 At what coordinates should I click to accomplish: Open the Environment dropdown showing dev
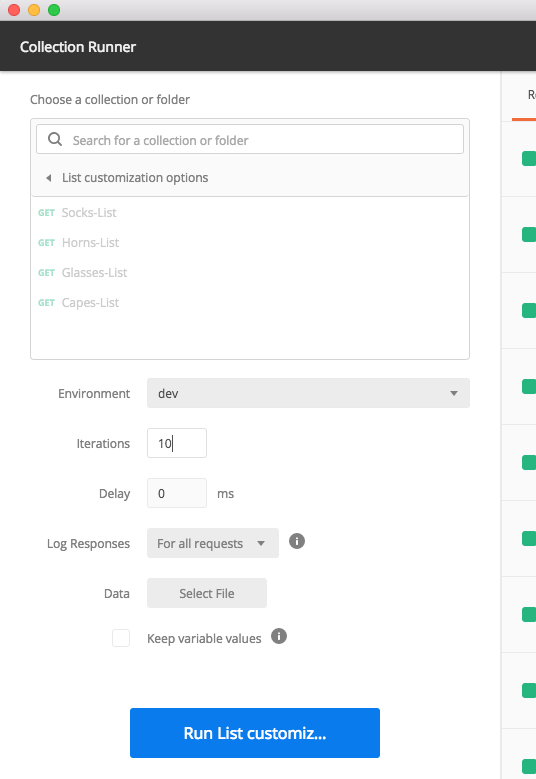click(308, 393)
